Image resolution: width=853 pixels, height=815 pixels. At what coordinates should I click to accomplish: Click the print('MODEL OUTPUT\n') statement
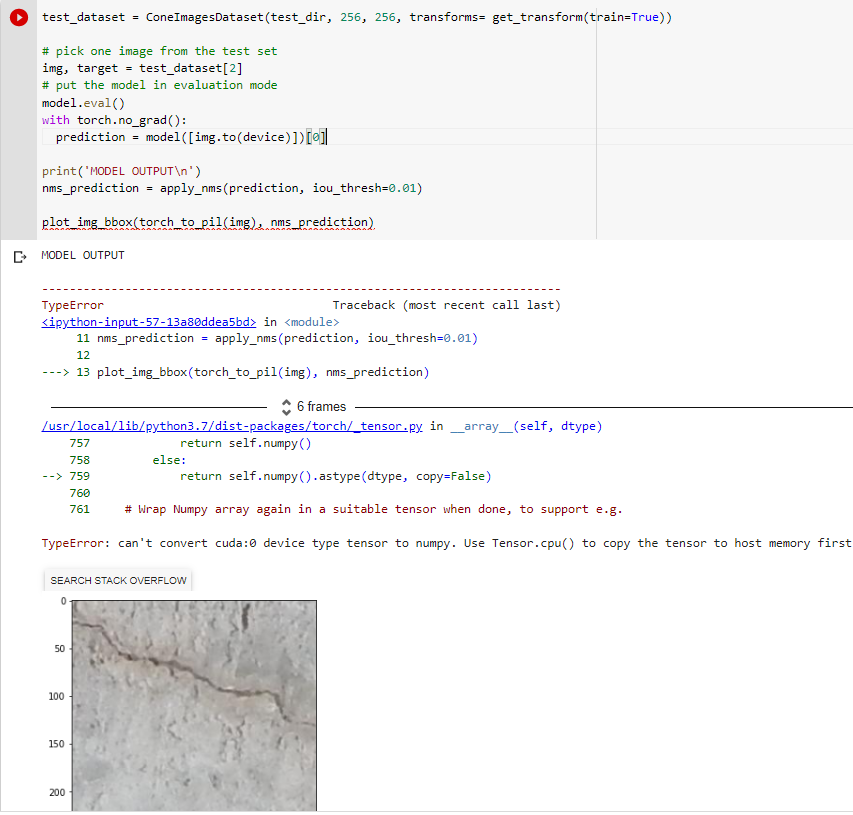[121, 171]
